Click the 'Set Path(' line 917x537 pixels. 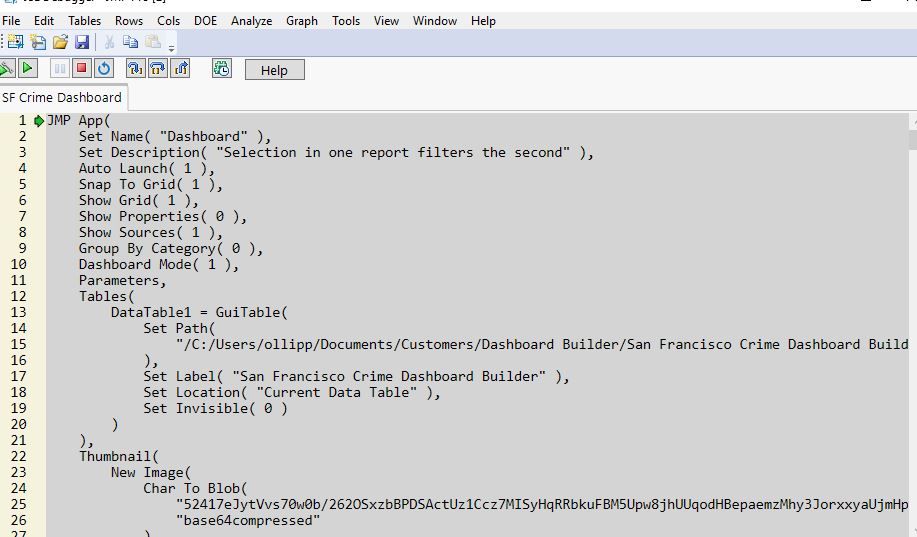(x=180, y=328)
